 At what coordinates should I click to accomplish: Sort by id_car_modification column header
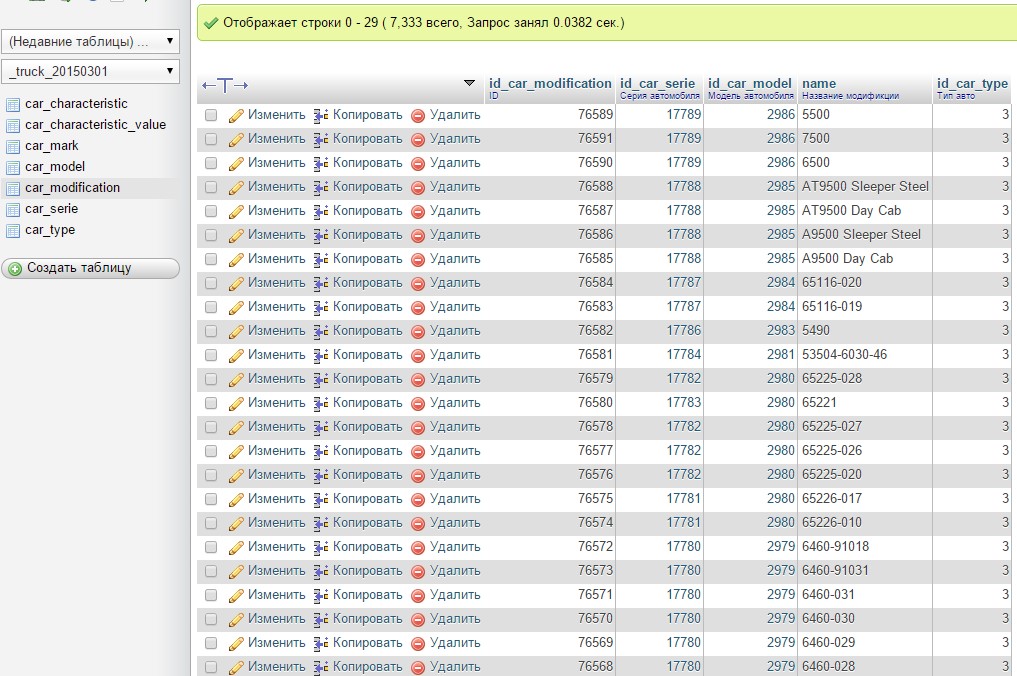pos(550,84)
